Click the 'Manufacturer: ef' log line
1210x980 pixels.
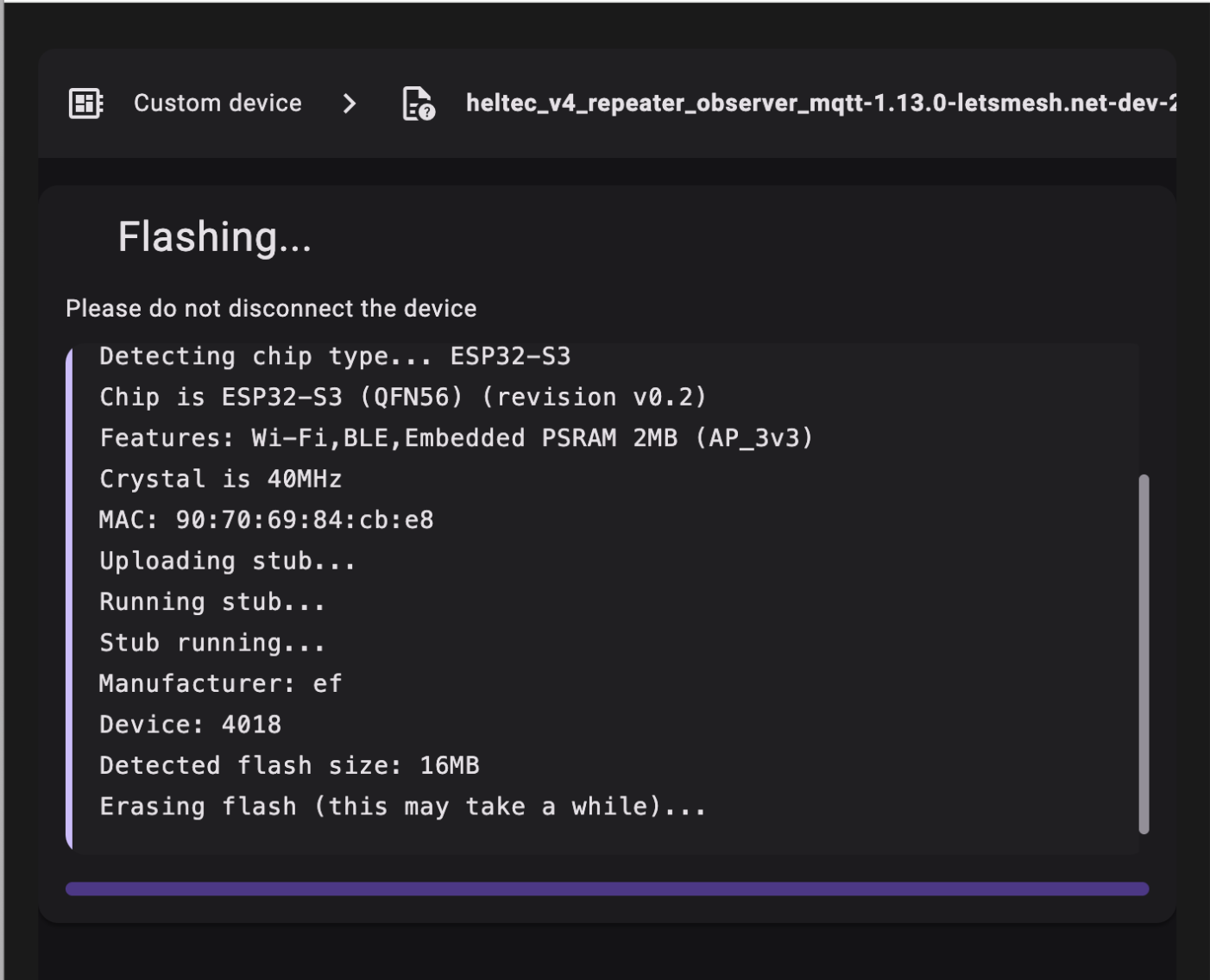(x=221, y=684)
